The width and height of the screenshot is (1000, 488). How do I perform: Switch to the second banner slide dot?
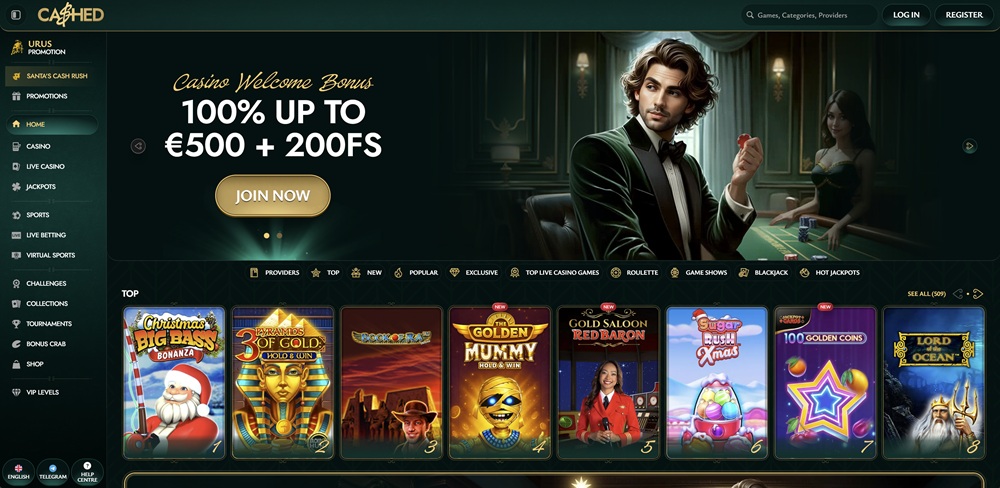point(279,235)
